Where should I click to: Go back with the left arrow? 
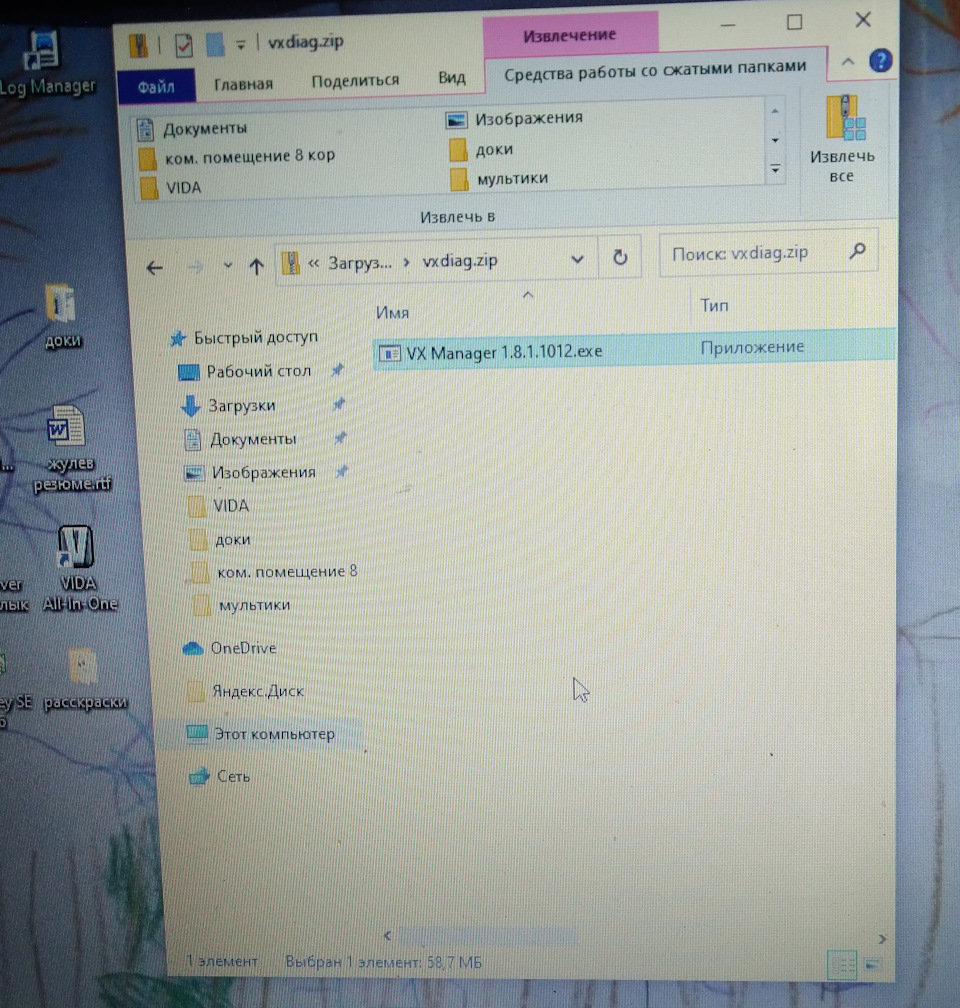154,267
